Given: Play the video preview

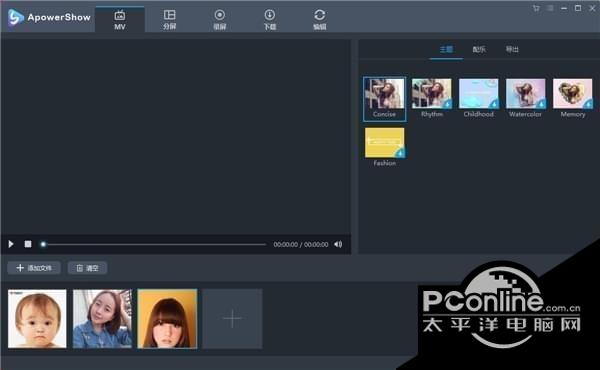Looking at the screenshot, I should click(x=11, y=244).
